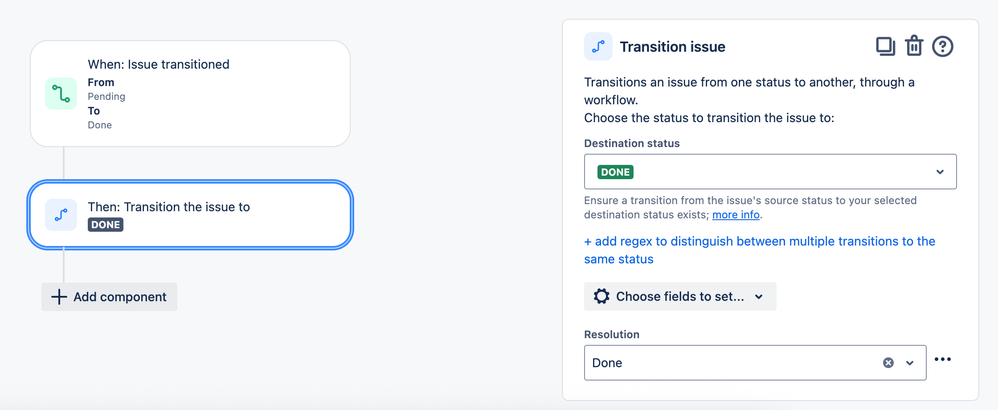Open help via question mark icon
Screen dimensions: 998x410
click(942, 46)
